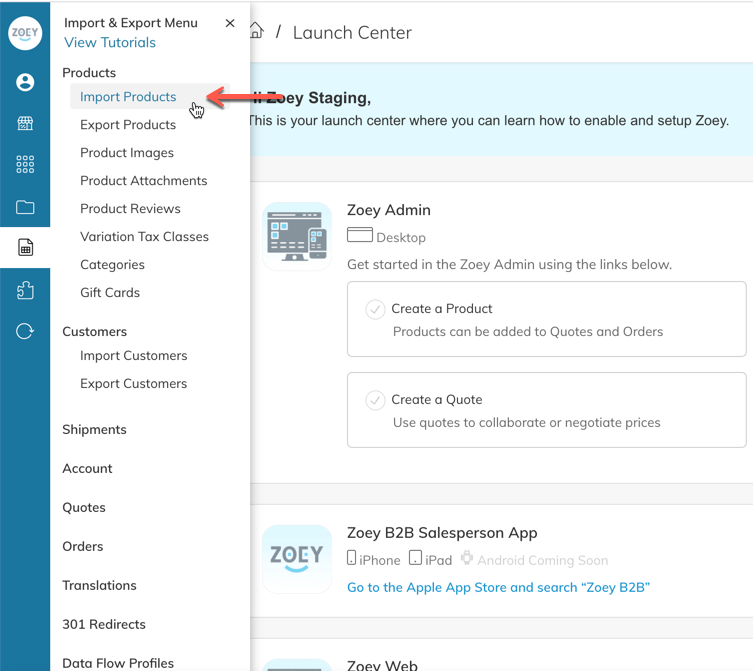Click the home breadcrumb icon

(257, 30)
